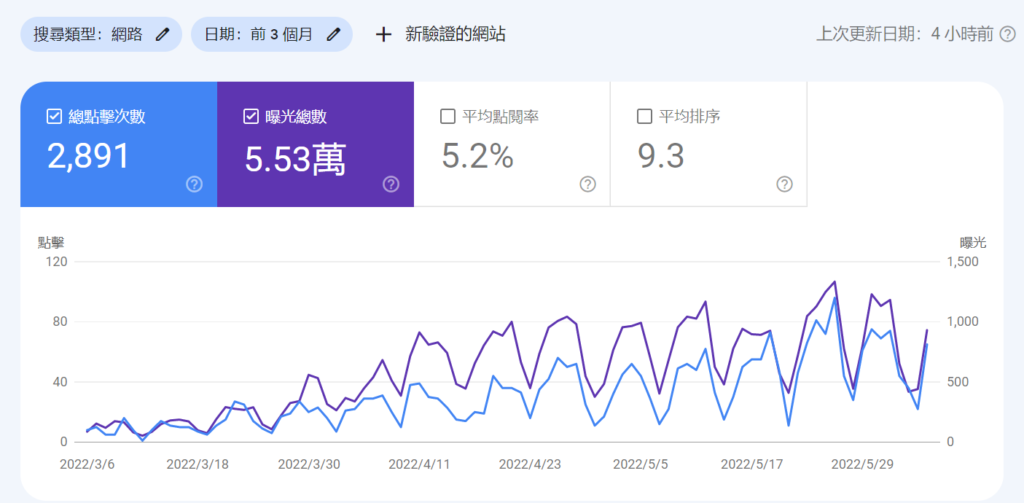This screenshot has height=503, width=1024.
Task: Enable the 平均排序 checkbox
Action: [645, 117]
